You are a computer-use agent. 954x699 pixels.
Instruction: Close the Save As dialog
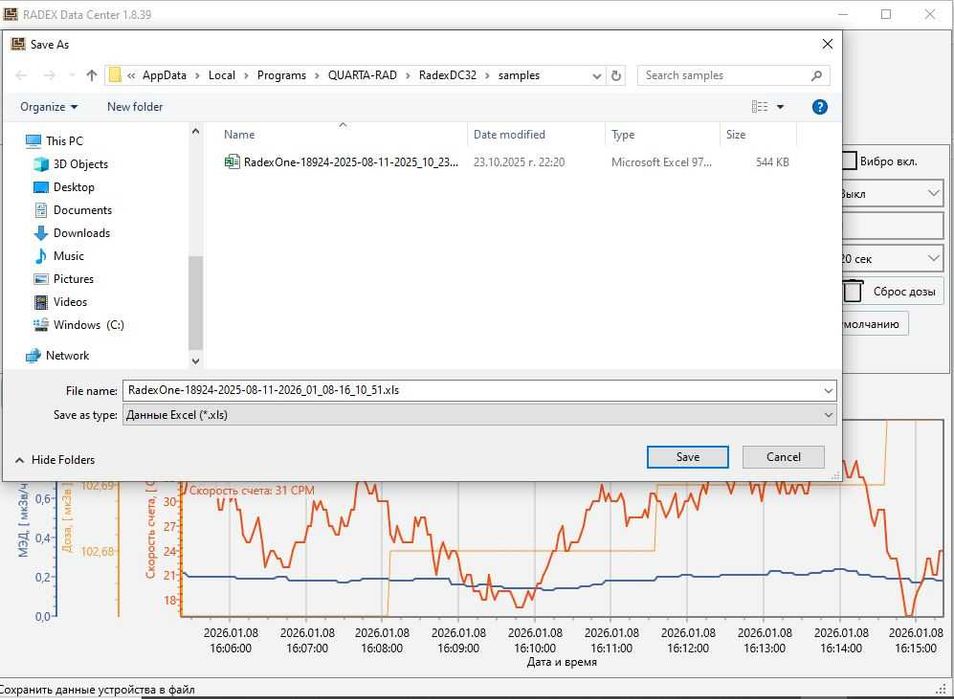click(827, 44)
